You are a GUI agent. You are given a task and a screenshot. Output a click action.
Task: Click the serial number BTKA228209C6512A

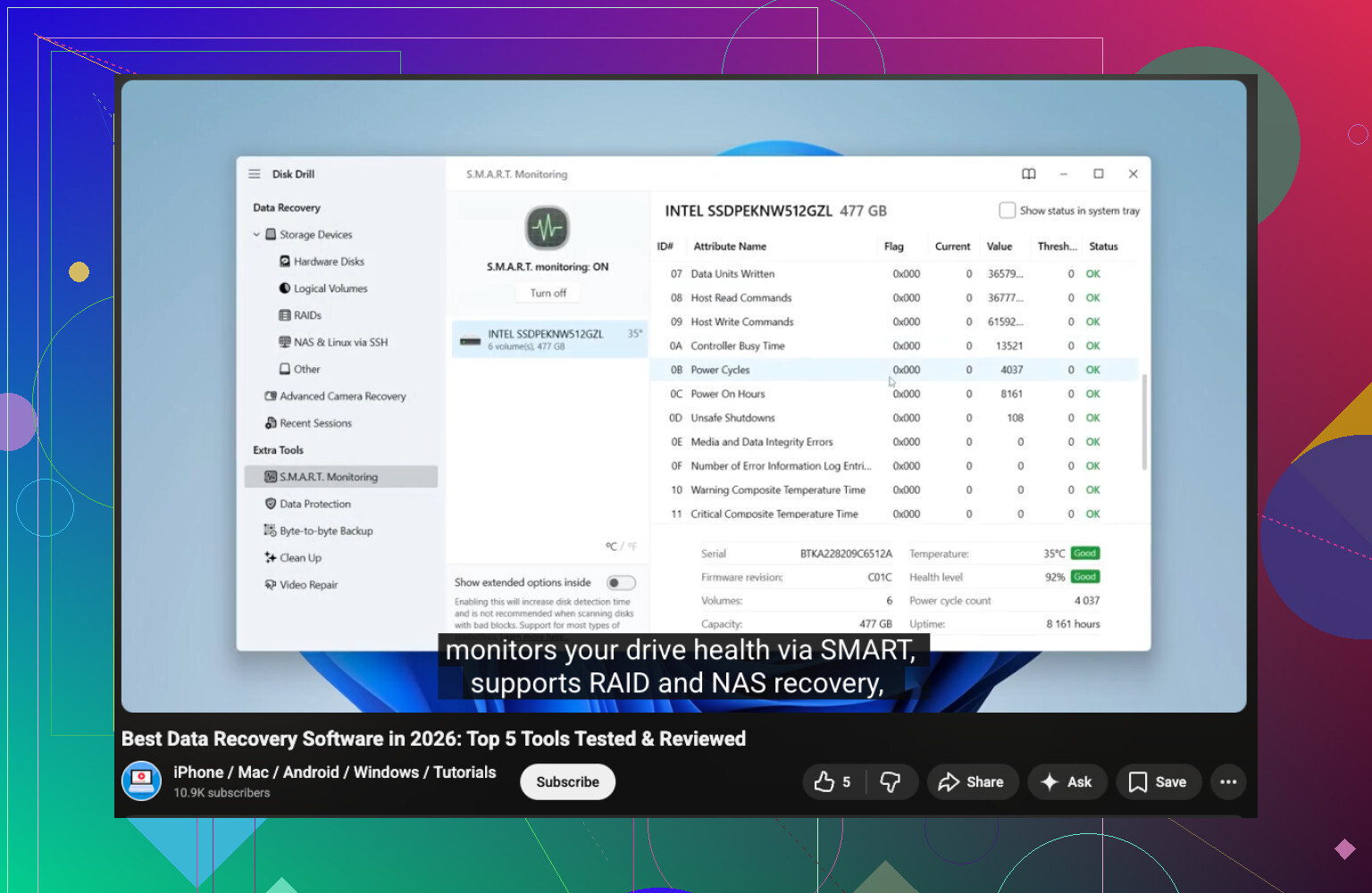pos(846,554)
